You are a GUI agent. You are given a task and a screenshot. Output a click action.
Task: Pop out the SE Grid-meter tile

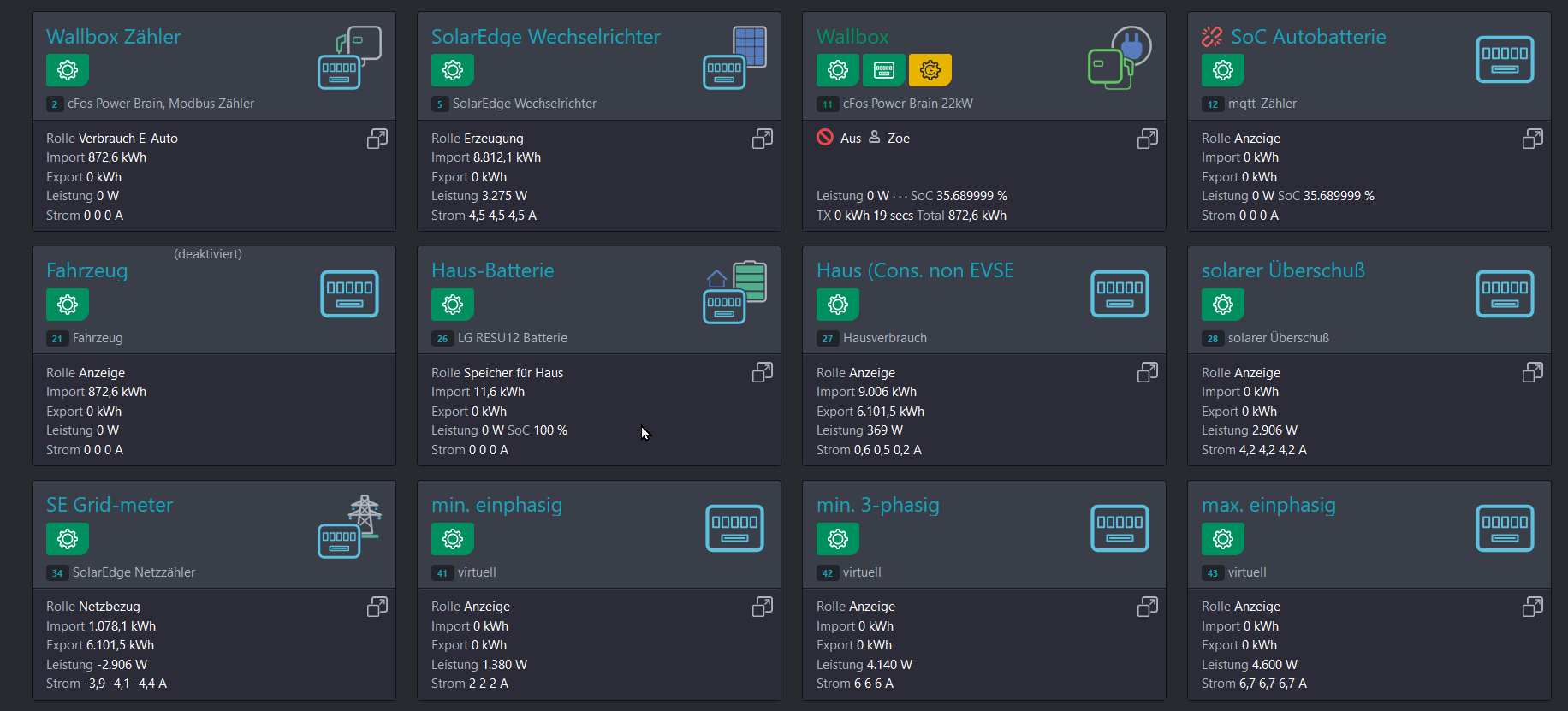pos(377,607)
